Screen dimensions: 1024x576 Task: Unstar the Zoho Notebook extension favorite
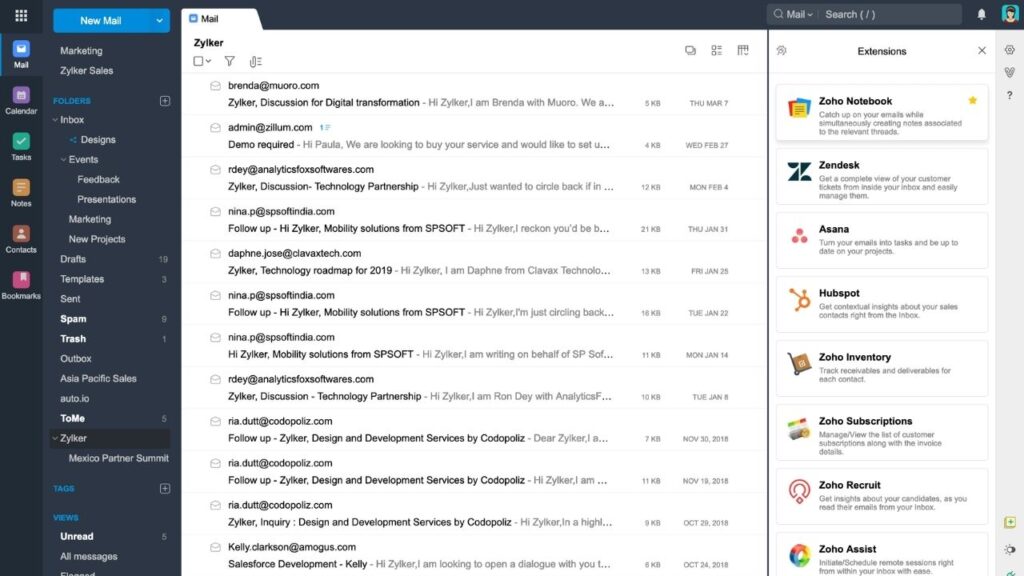tap(972, 101)
